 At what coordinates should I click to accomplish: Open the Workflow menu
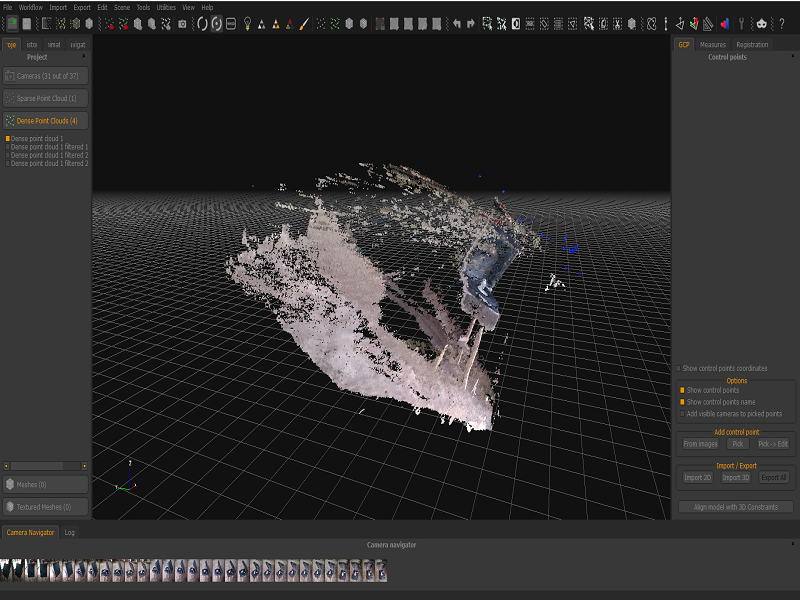click(x=31, y=8)
